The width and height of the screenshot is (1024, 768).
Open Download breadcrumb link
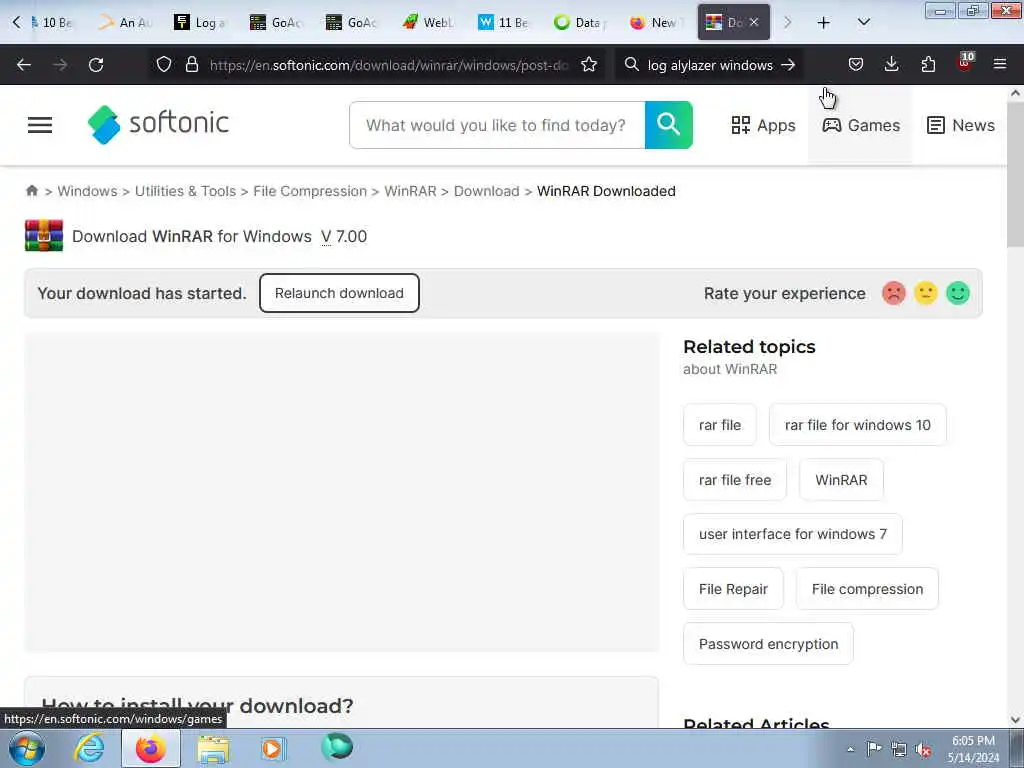tap(487, 191)
